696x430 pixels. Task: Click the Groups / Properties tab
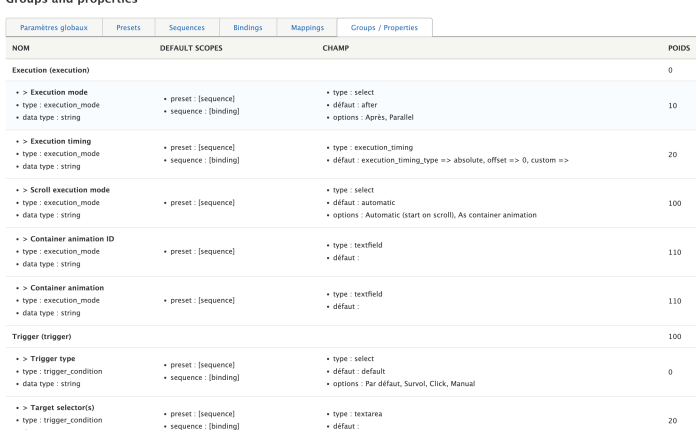tap(385, 27)
